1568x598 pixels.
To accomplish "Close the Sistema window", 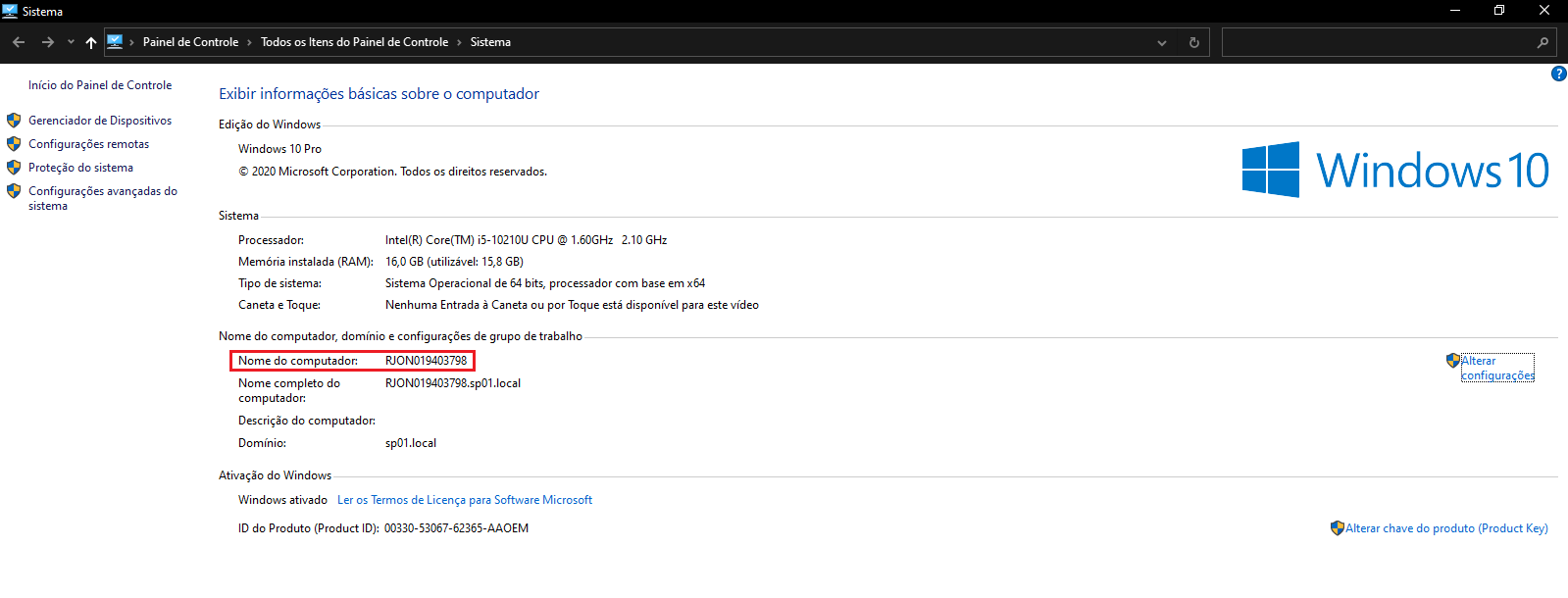I will (x=1544, y=11).
